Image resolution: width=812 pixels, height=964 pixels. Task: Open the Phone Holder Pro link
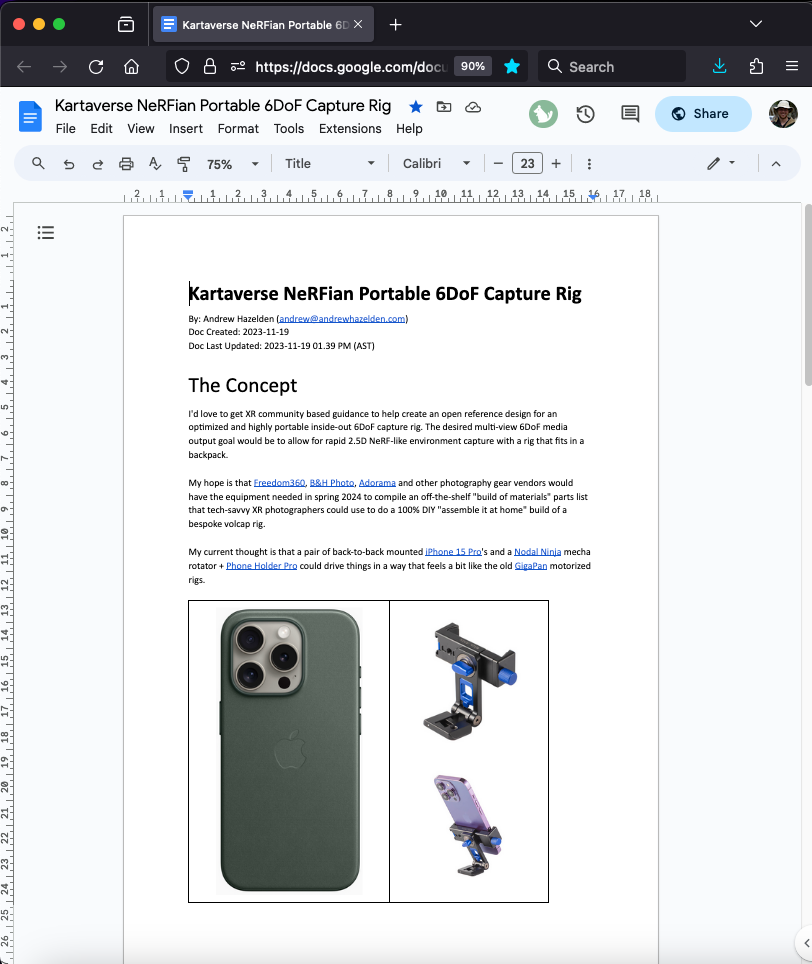click(x=261, y=566)
